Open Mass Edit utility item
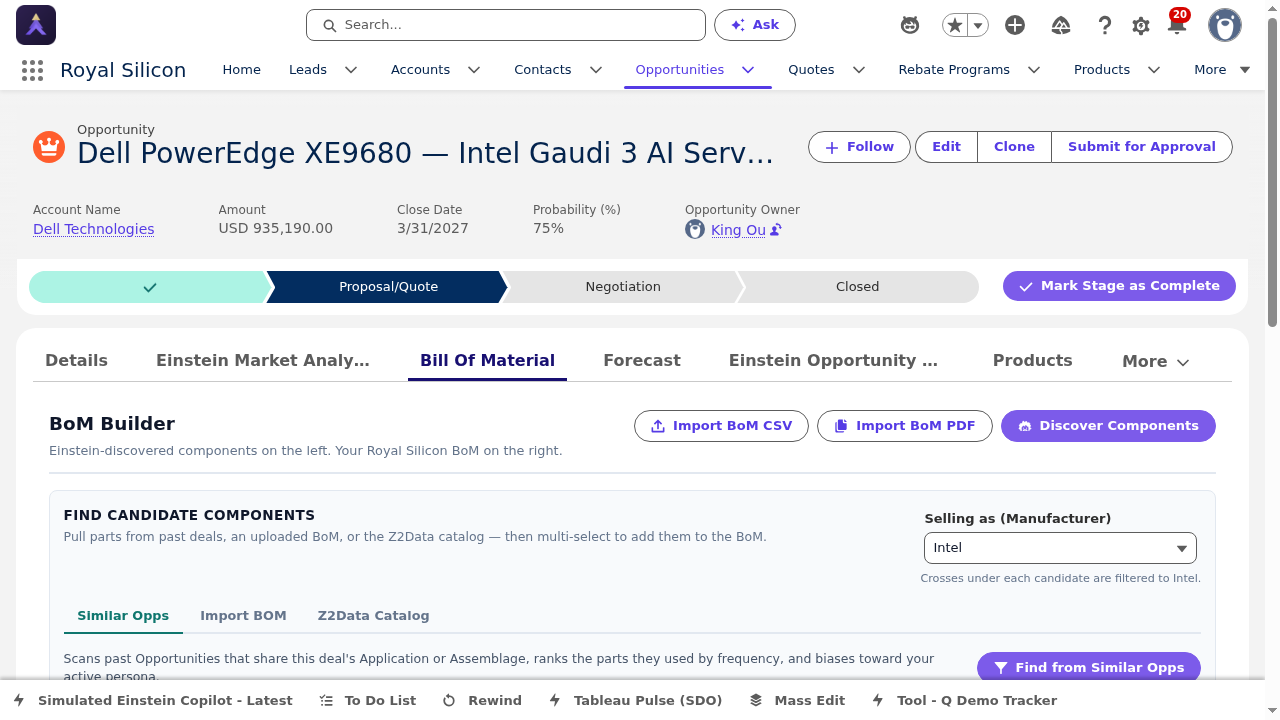Image resolution: width=1280 pixels, height=720 pixels. (797, 700)
